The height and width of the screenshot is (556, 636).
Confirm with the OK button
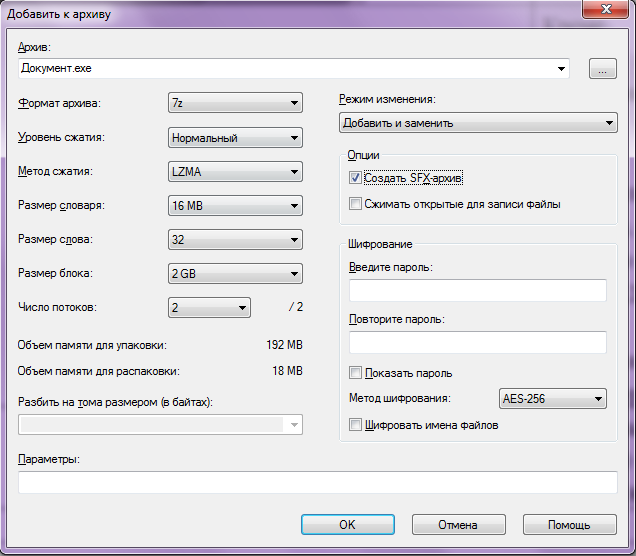[348, 525]
